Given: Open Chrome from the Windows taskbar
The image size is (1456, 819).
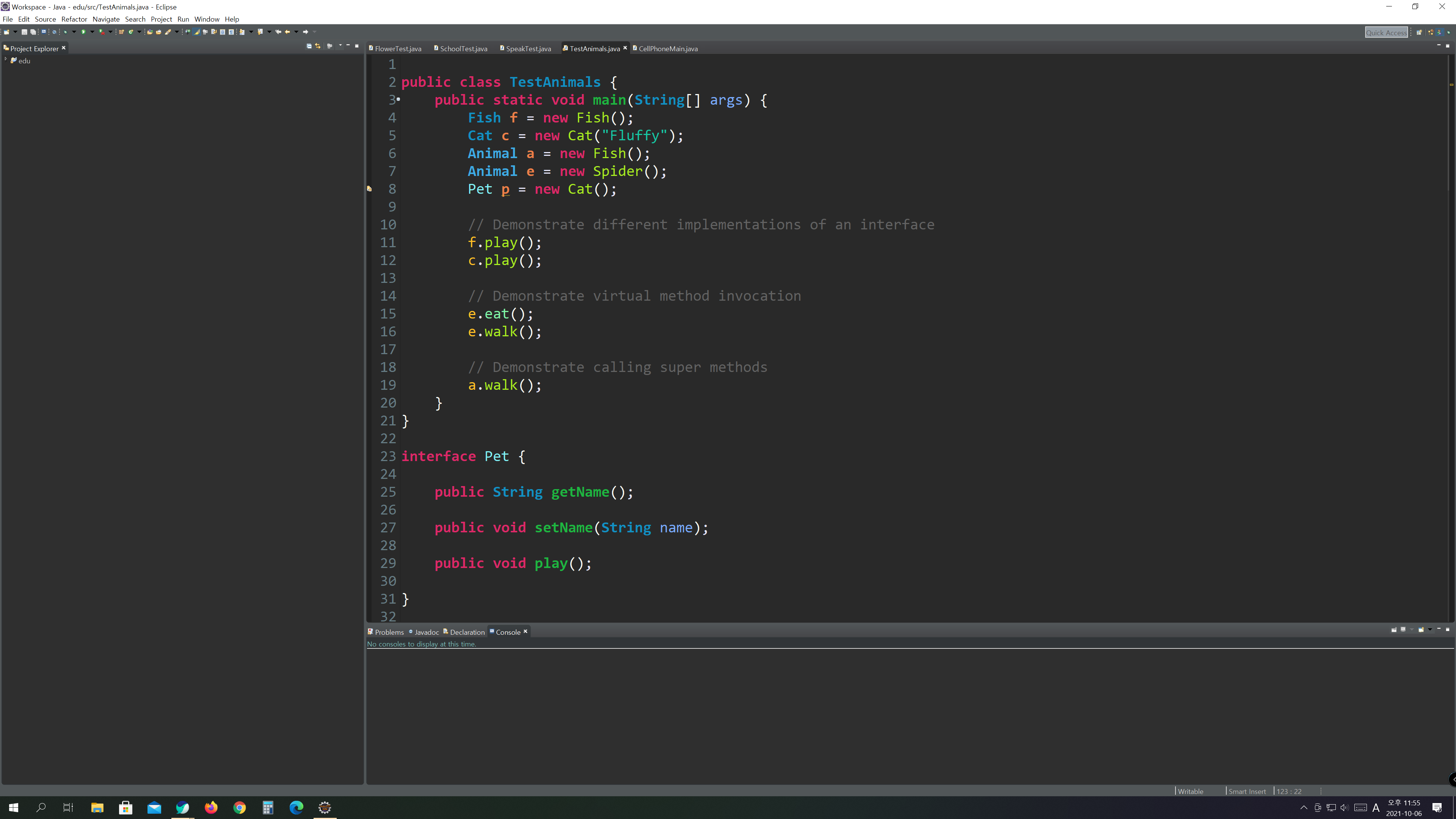Looking at the screenshot, I should (x=240, y=808).
